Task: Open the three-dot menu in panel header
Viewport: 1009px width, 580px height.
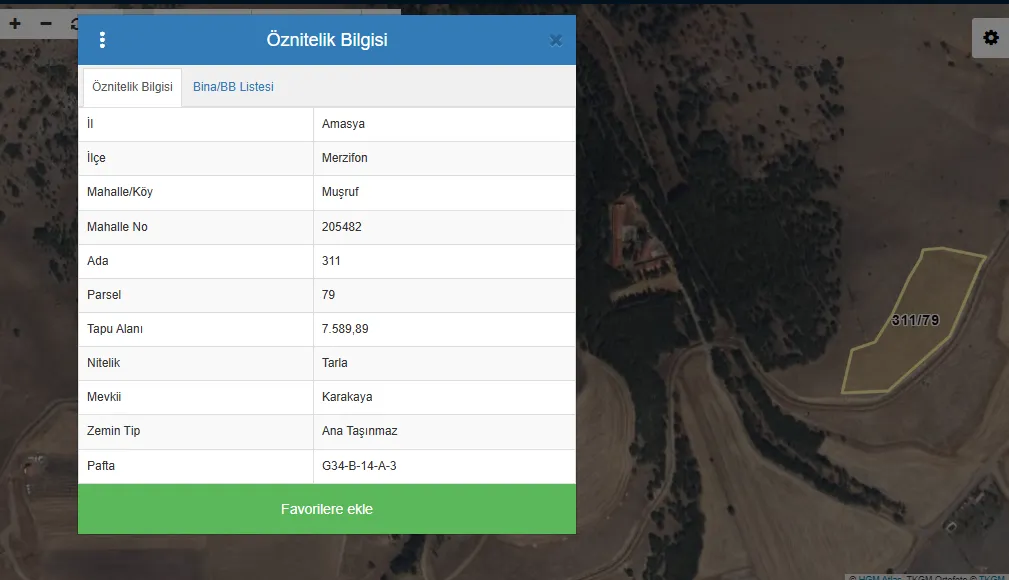Action: coord(102,40)
